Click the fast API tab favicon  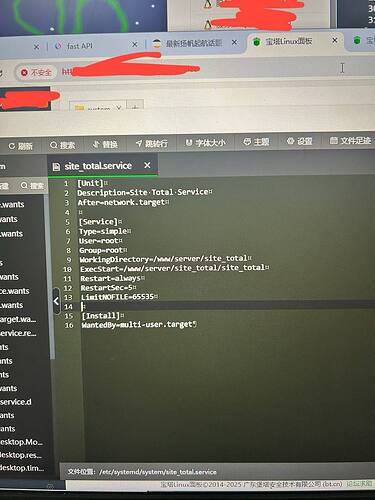(x=58, y=46)
